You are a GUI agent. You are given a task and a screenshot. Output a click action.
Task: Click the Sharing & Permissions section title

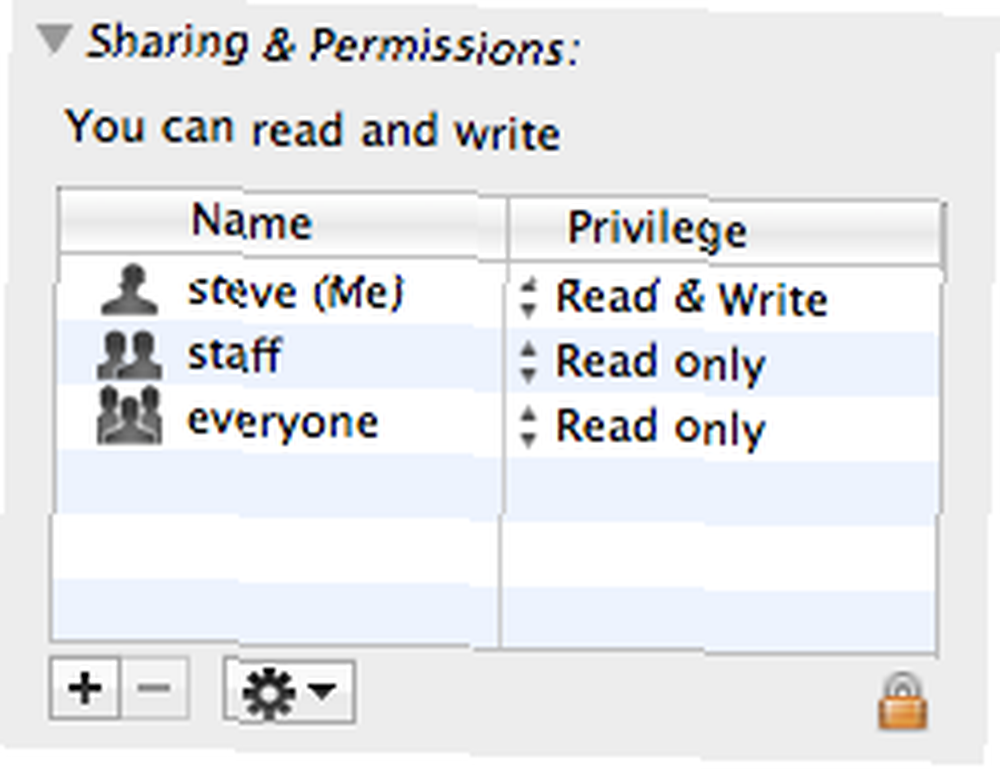333,45
